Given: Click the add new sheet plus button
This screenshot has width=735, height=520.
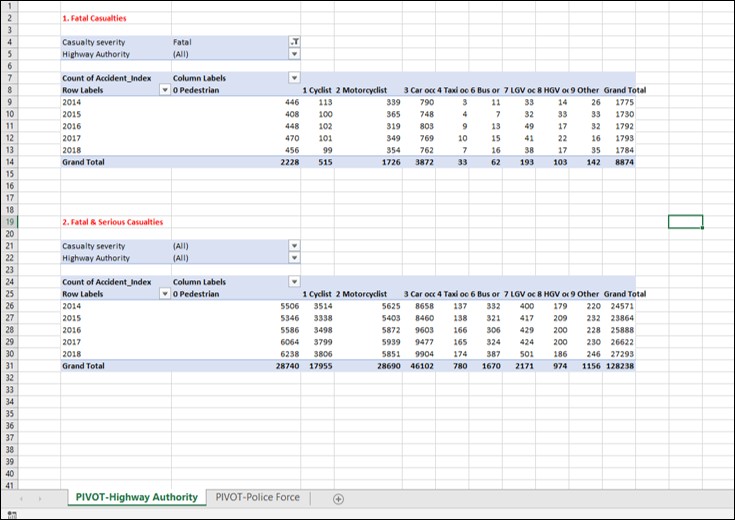Looking at the screenshot, I should (338, 499).
